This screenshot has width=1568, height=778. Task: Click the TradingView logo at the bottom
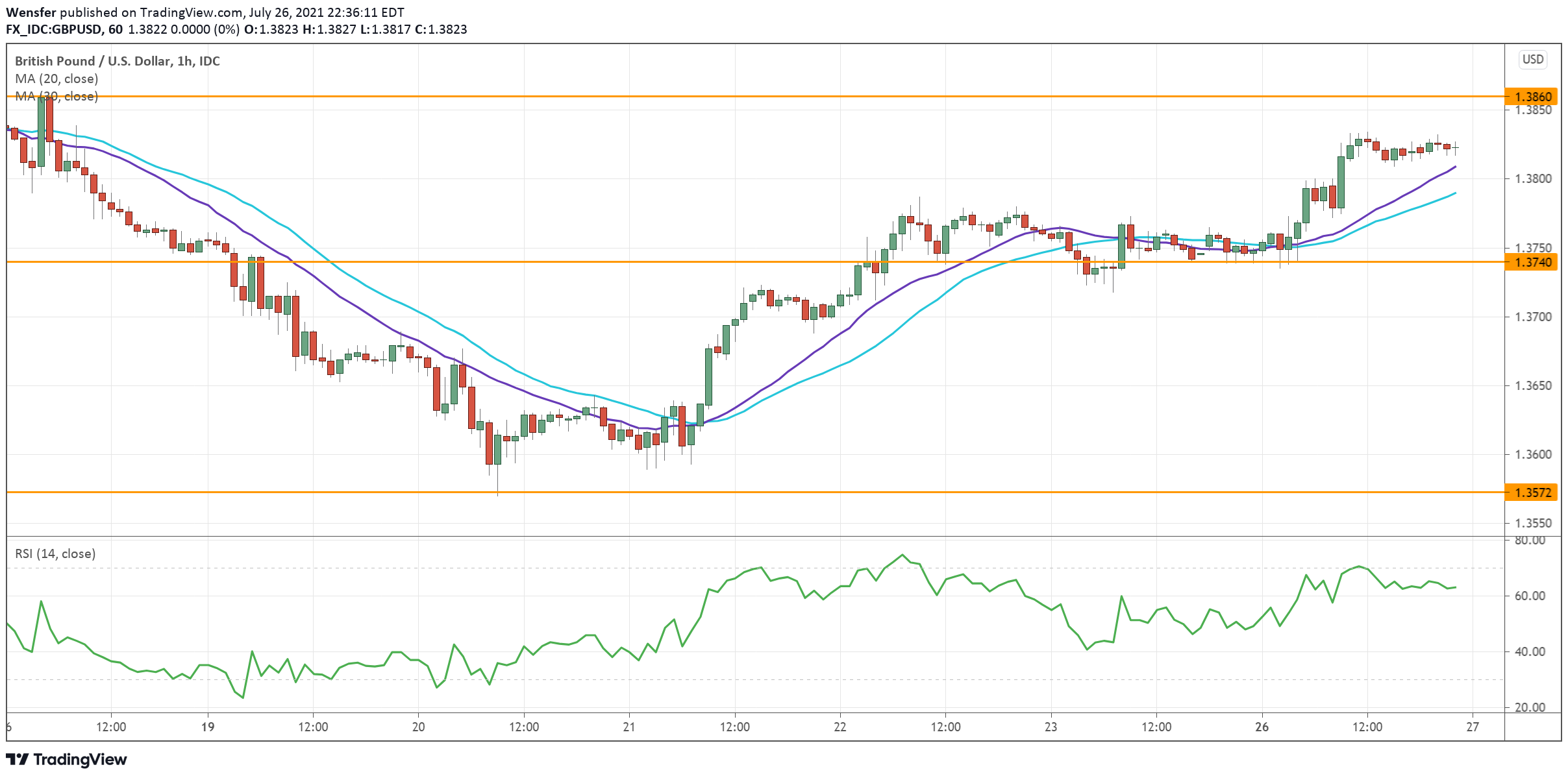pos(66,759)
